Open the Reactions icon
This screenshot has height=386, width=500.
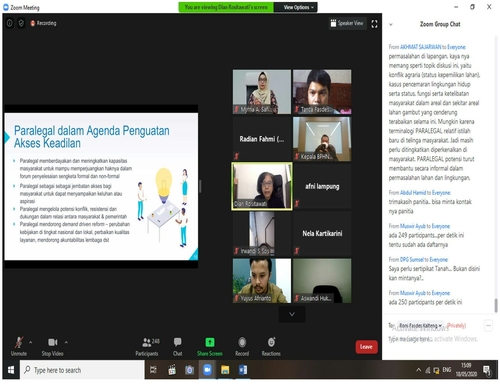pos(271,342)
